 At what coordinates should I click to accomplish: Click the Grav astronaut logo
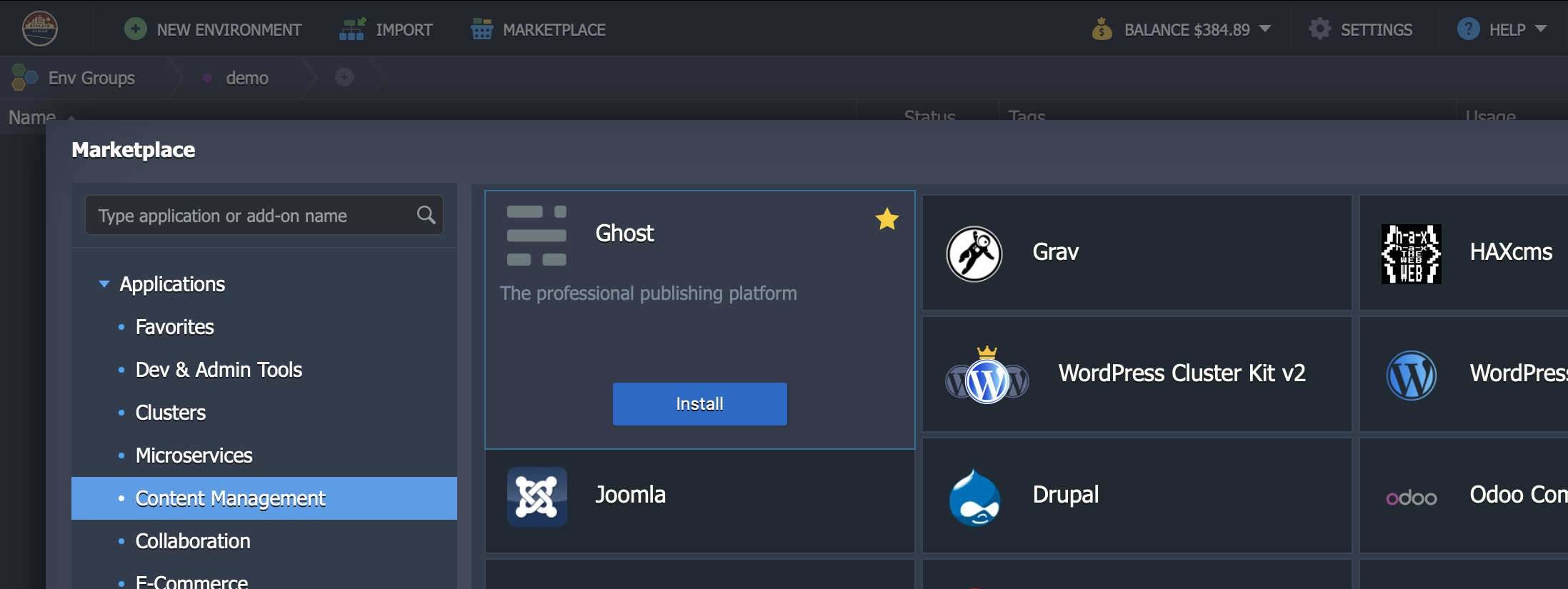[974, 253]
